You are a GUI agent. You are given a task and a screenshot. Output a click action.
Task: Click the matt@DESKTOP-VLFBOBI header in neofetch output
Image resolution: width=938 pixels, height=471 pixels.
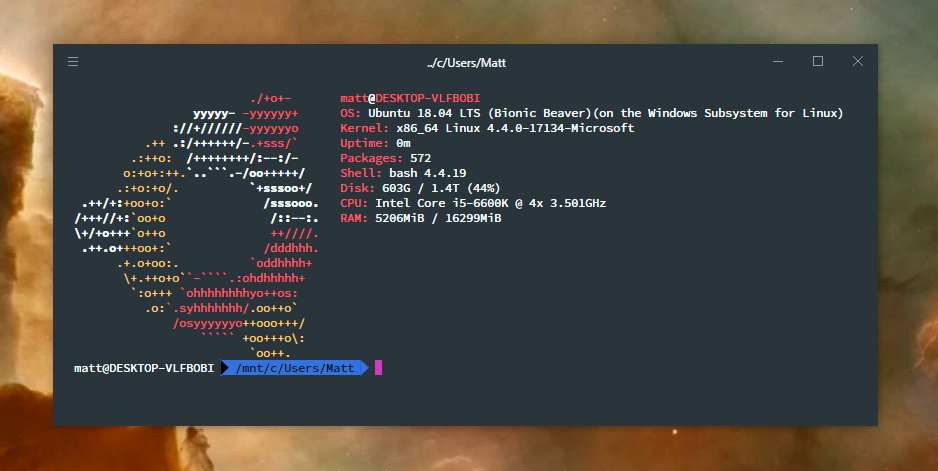coord(410,98)
